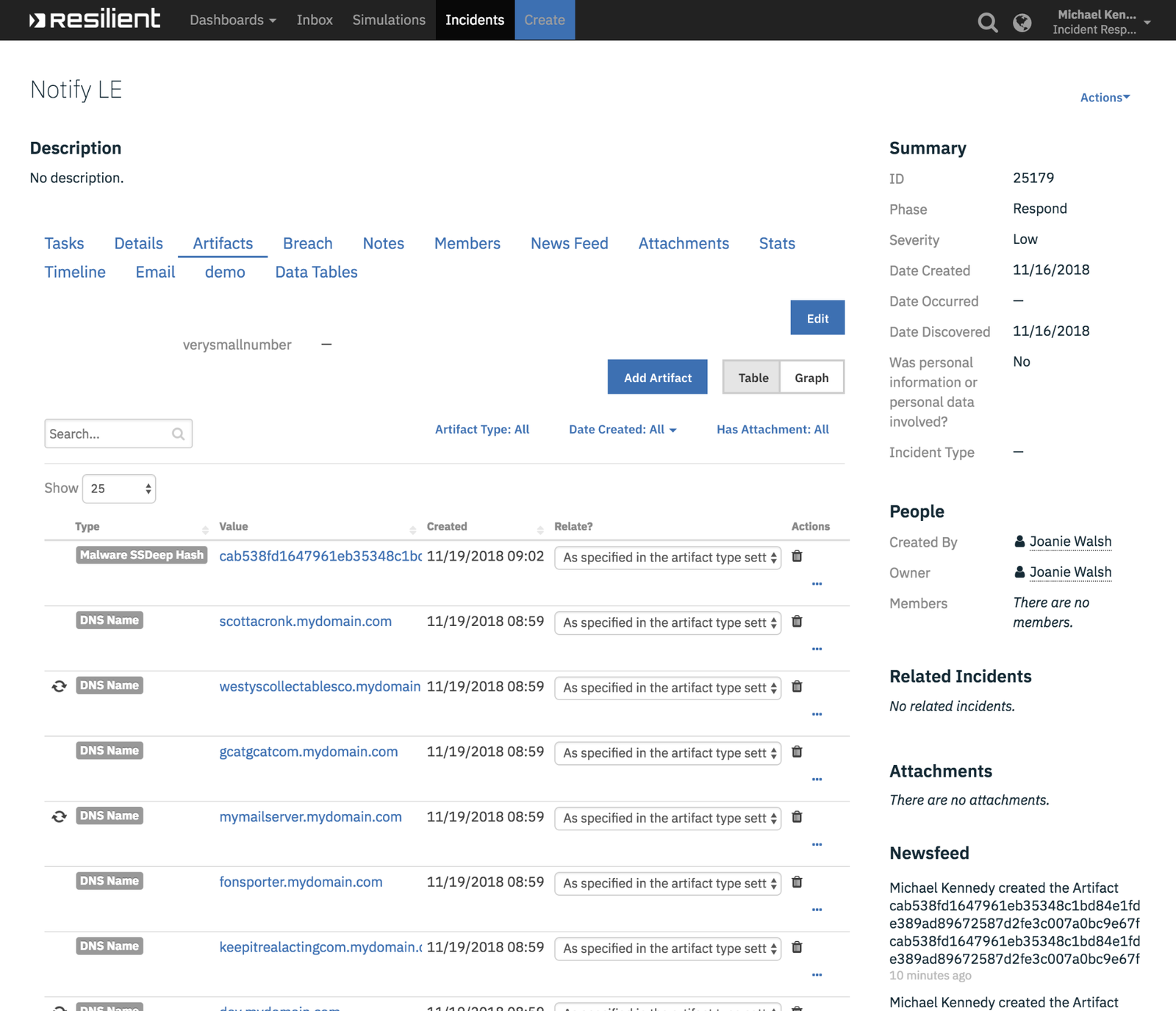
Task: Go to Simulations
Action: pyautogui.click(x=389, y=20)
